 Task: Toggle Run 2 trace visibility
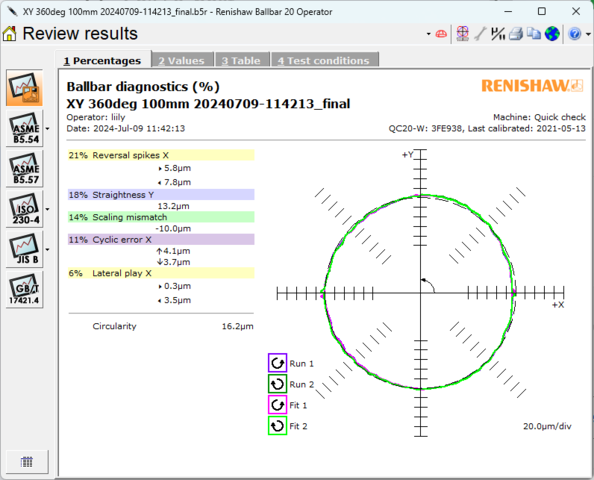pyautogui.click(x=277, y=384)
